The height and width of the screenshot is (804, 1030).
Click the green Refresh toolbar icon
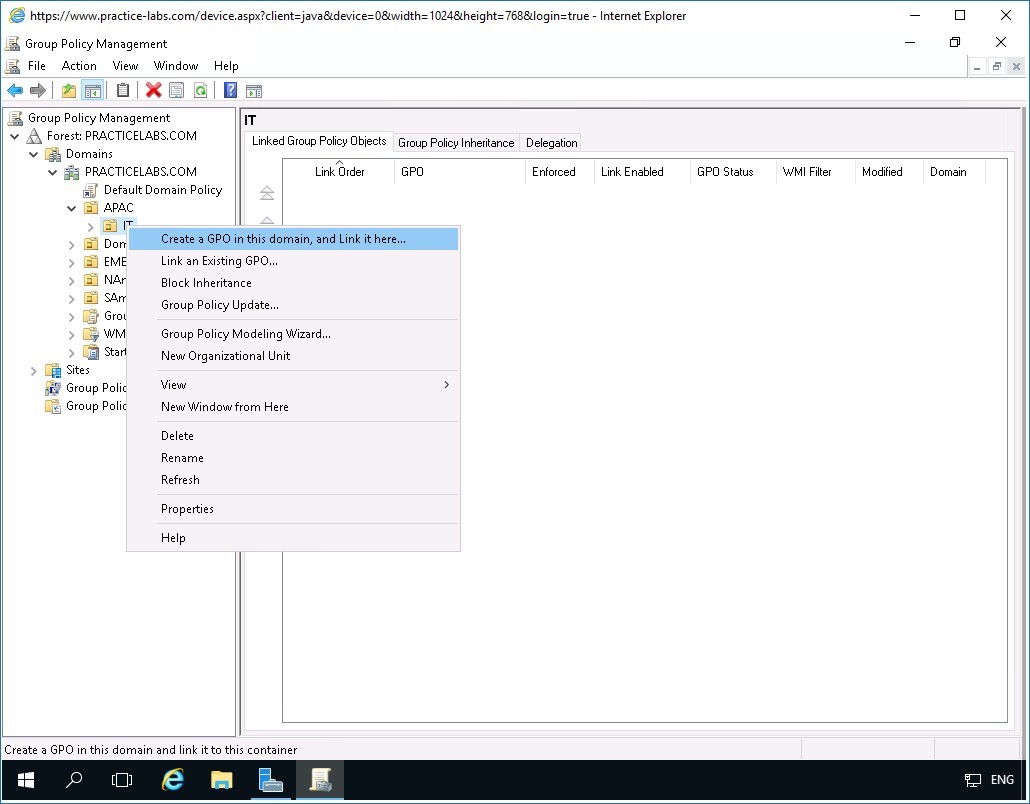pos(200,91)
